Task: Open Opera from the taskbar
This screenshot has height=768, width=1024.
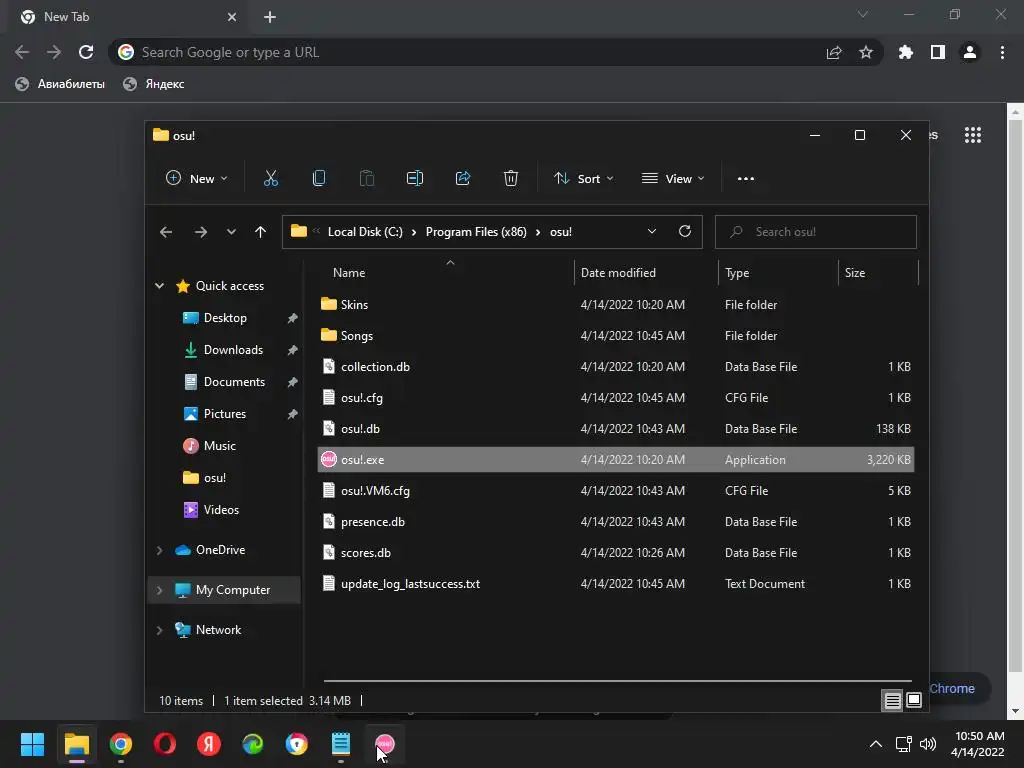Action: pyautogui.click(x=165, y=744)
